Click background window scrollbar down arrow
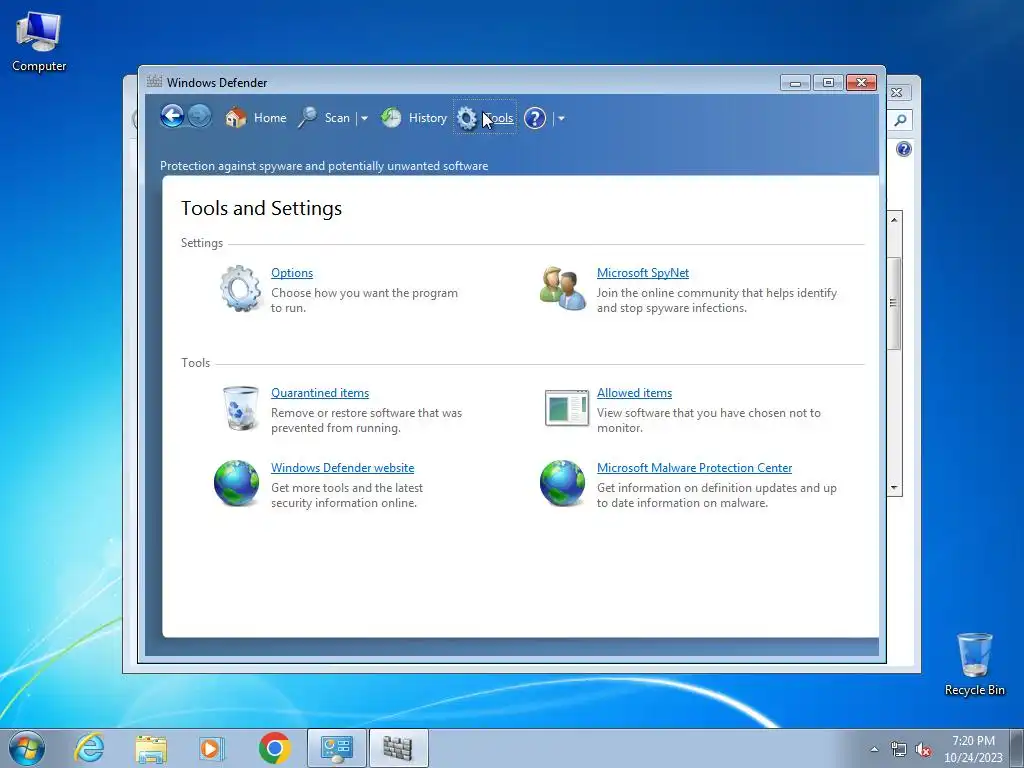 tap(894, 488)
